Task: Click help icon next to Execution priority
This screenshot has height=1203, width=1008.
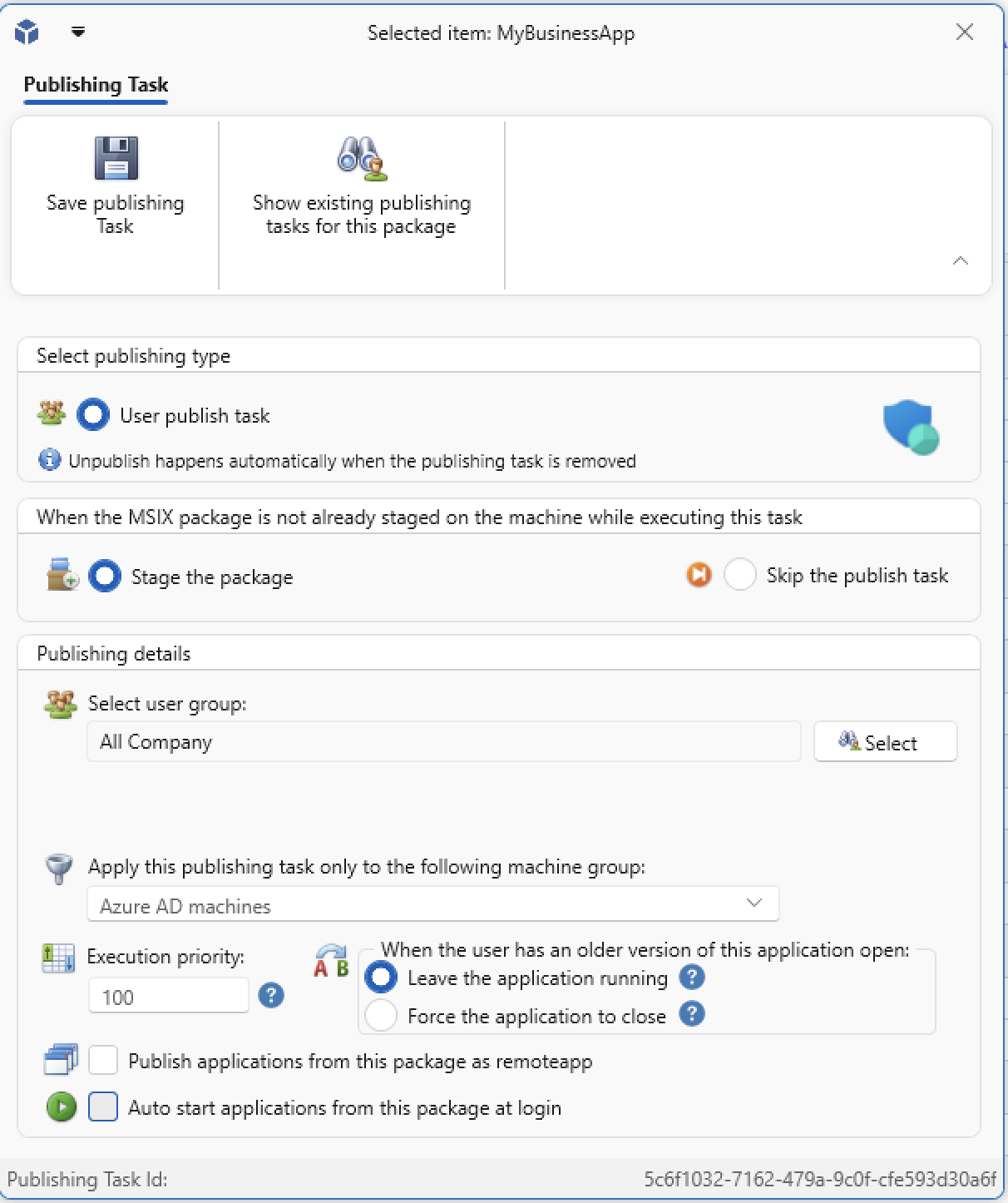Action: point(271,995)
